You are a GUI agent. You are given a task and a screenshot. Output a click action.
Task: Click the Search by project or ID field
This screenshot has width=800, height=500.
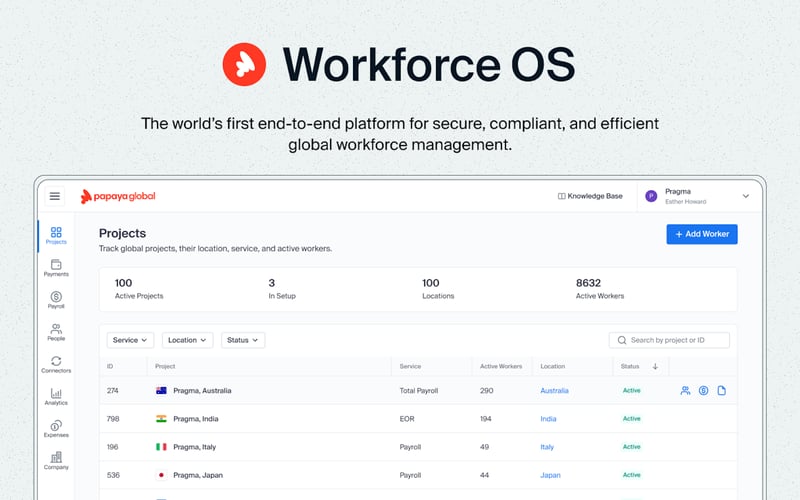point(669,340)
